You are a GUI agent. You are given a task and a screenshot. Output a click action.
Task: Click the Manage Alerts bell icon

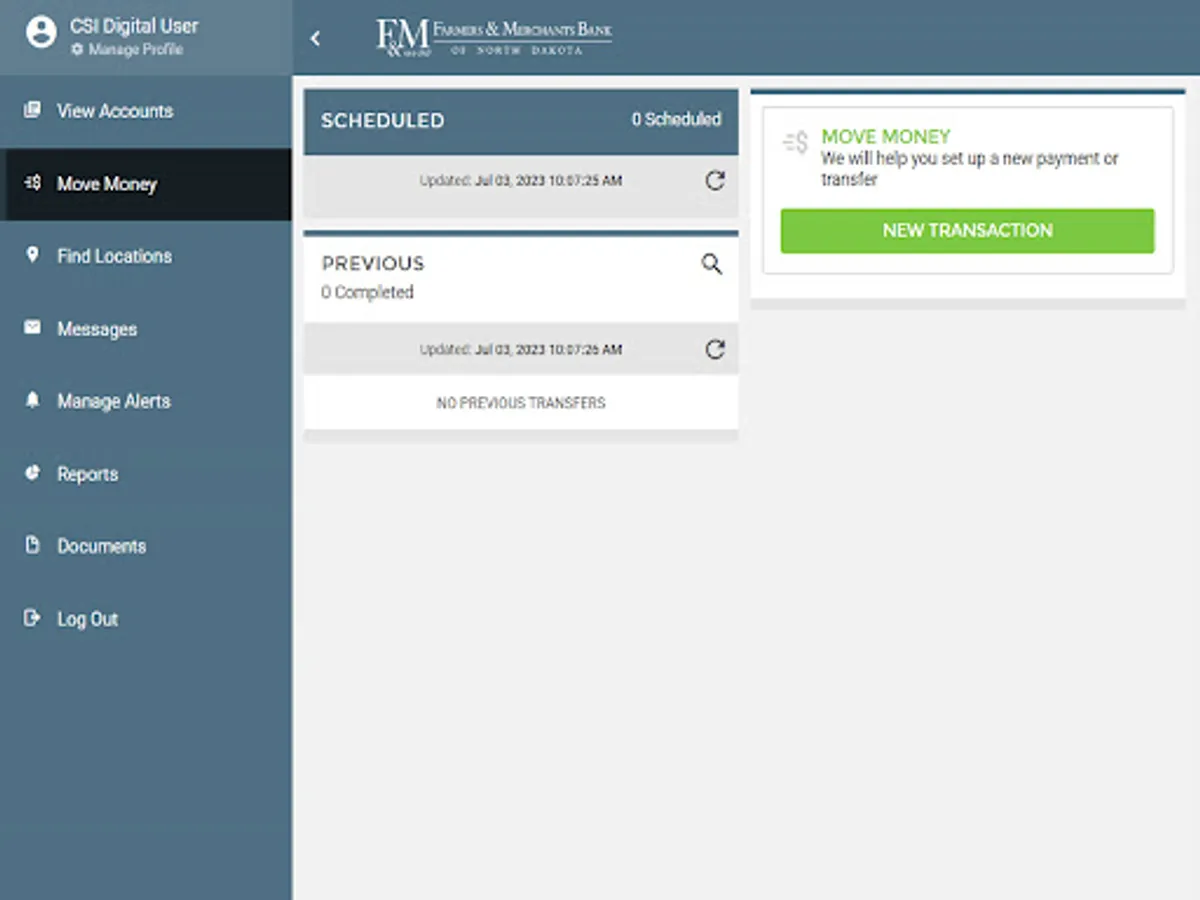30,401
